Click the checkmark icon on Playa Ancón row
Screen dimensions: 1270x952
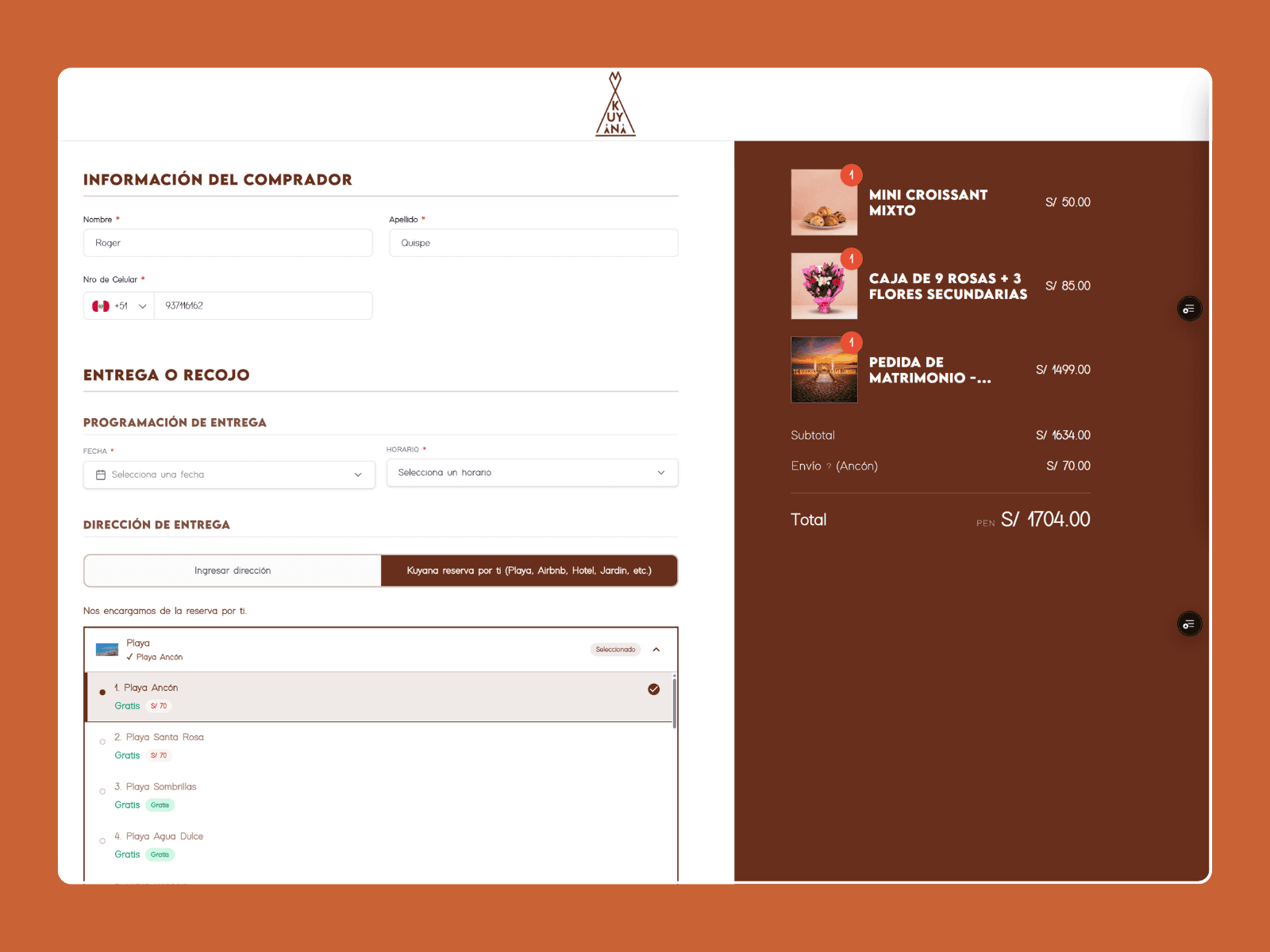click(x=653, y=689)
